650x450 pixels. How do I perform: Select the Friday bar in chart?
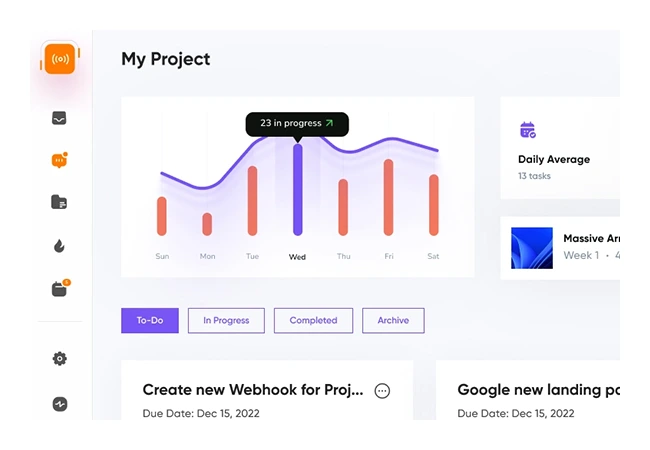389,197
